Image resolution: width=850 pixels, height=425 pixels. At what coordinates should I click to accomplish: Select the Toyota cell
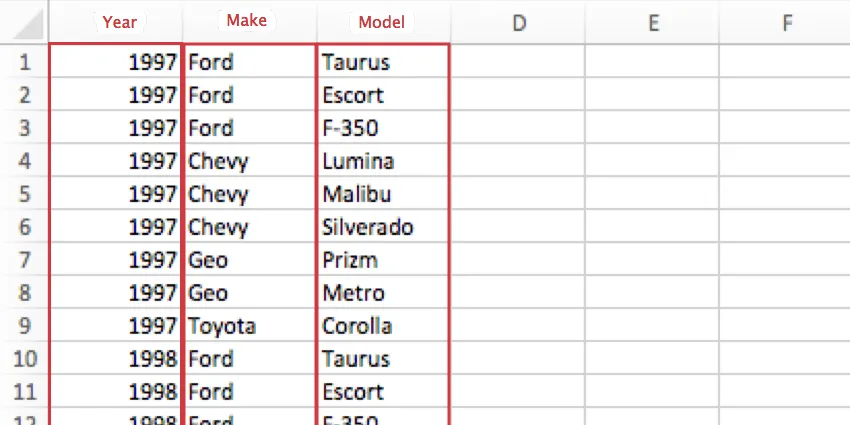[x=222, y=326]
